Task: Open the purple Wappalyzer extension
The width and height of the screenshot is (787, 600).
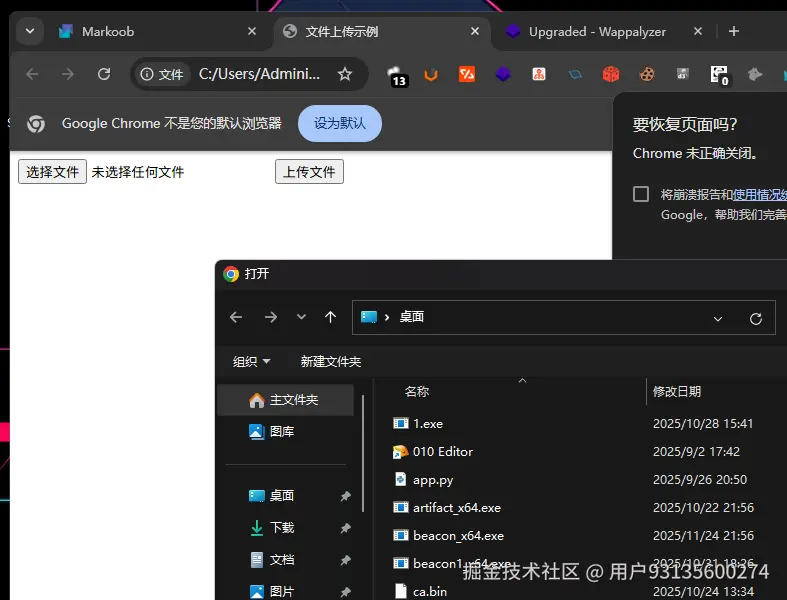Action: pos(503,74)
